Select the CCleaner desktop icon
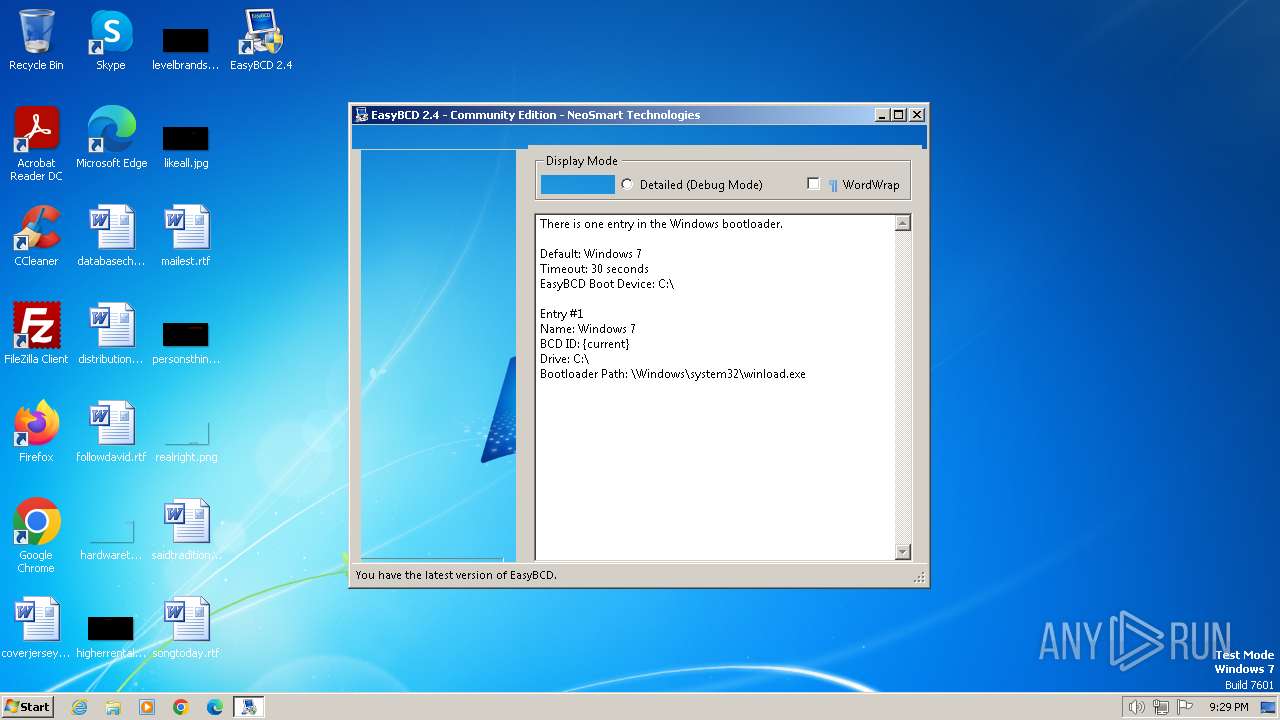1280x720 pixels. pos(36,236)
